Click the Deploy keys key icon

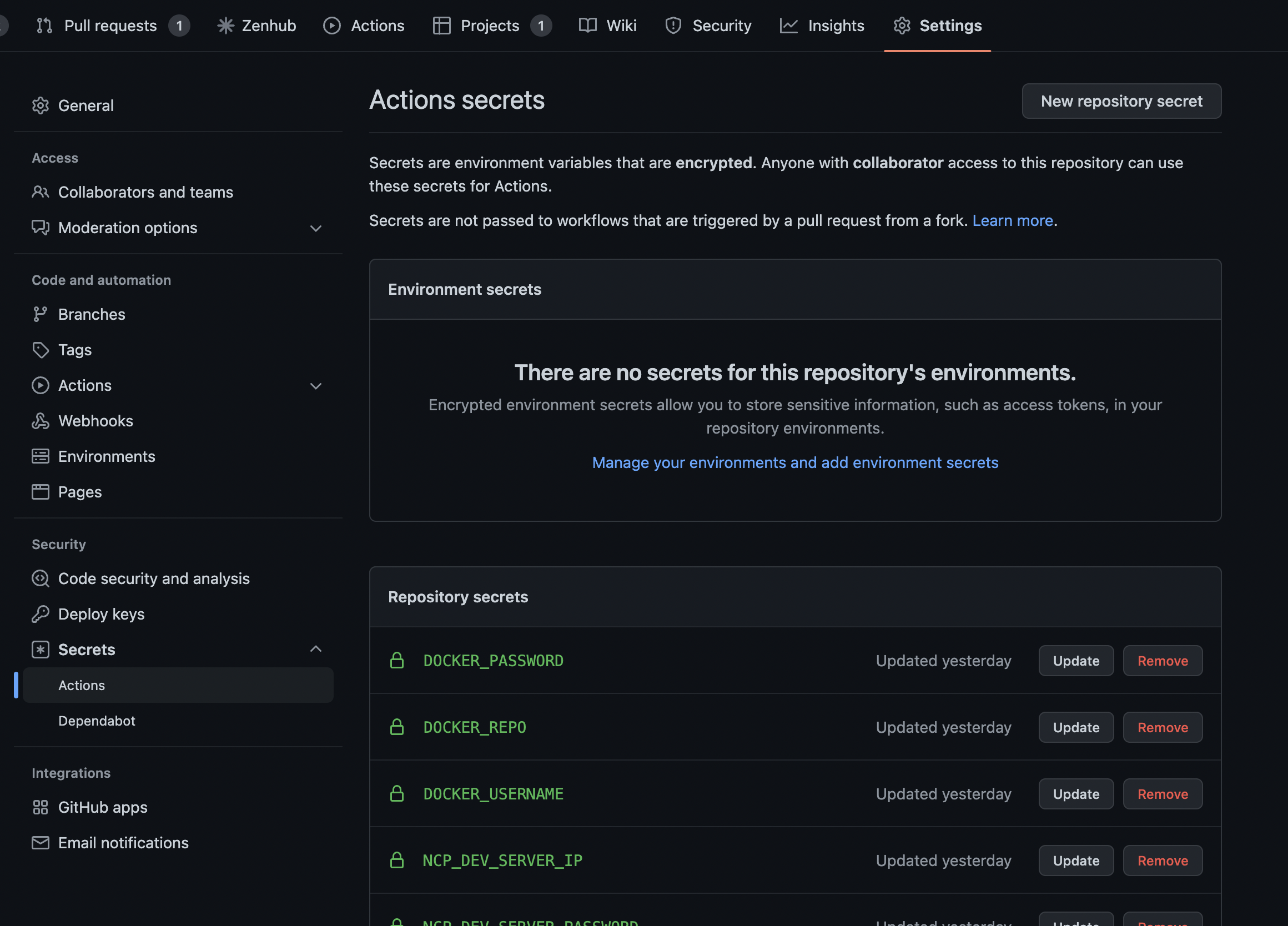click(x=41, y=614)
